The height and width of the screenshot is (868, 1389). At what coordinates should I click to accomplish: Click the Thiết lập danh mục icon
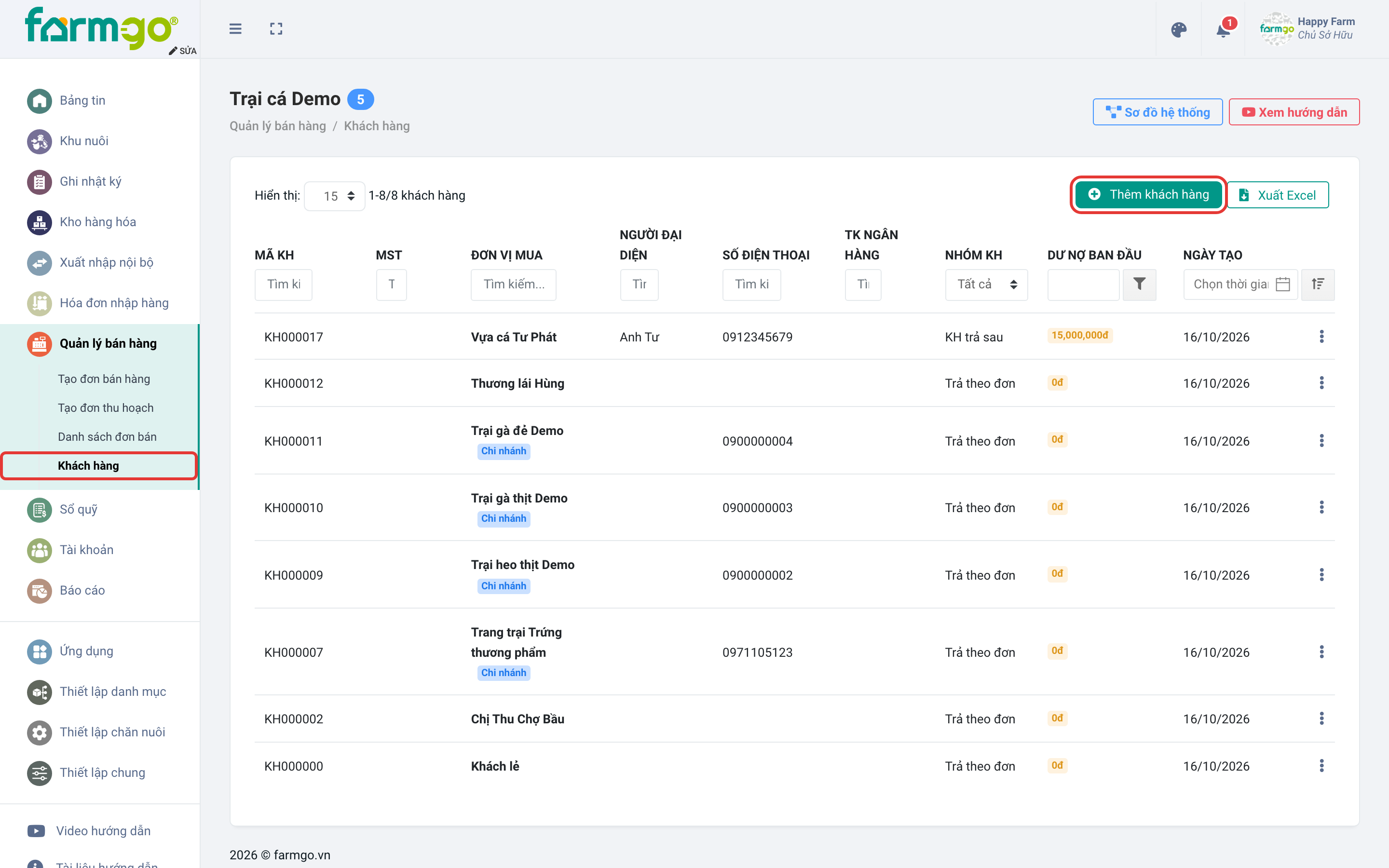click(x=40, y=692)
